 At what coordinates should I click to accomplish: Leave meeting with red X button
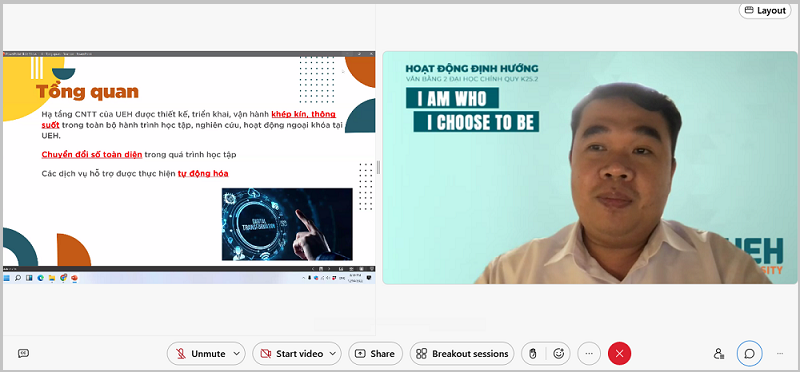pos(619,354)
